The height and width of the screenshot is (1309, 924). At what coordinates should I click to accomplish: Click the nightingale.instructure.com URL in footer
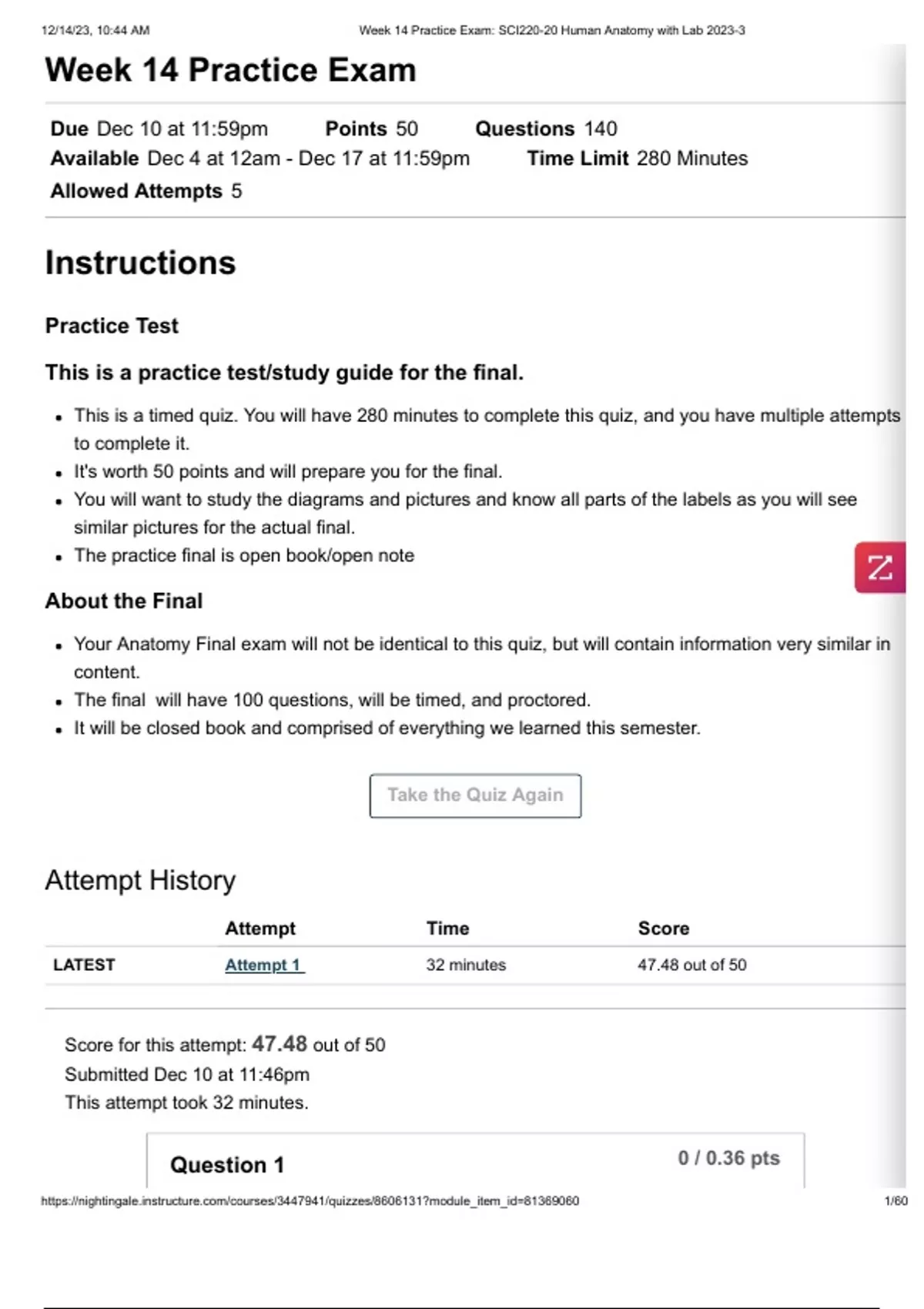click(310, 1200)
